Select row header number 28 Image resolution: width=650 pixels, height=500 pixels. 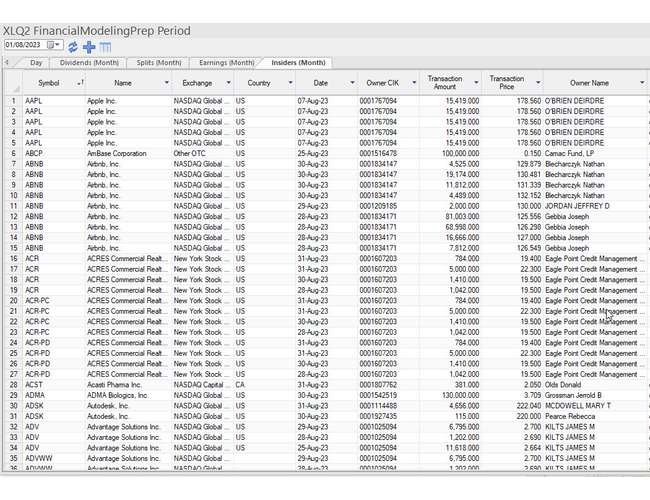(x=14, y=385)
